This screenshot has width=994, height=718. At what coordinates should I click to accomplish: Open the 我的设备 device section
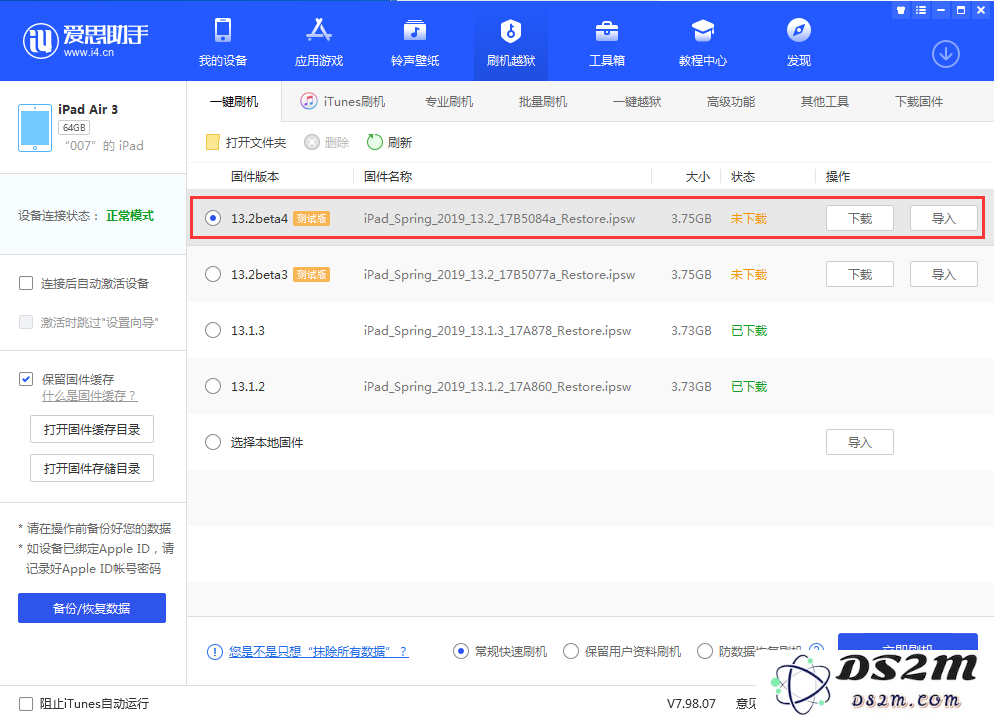pyautogui.click(x=223, y=42)
